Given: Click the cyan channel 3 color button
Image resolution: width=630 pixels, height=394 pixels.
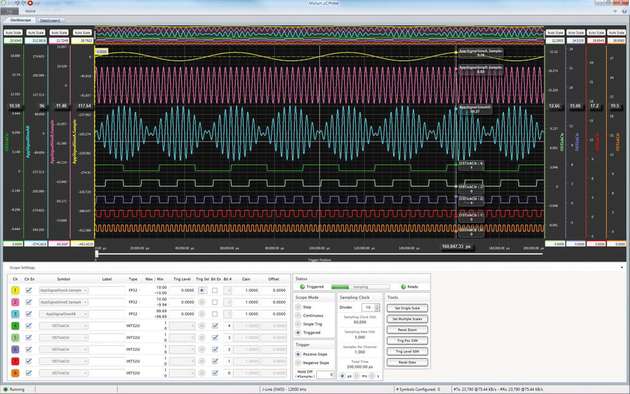Looking at the screenshot, I should click(x=15, y=314).
